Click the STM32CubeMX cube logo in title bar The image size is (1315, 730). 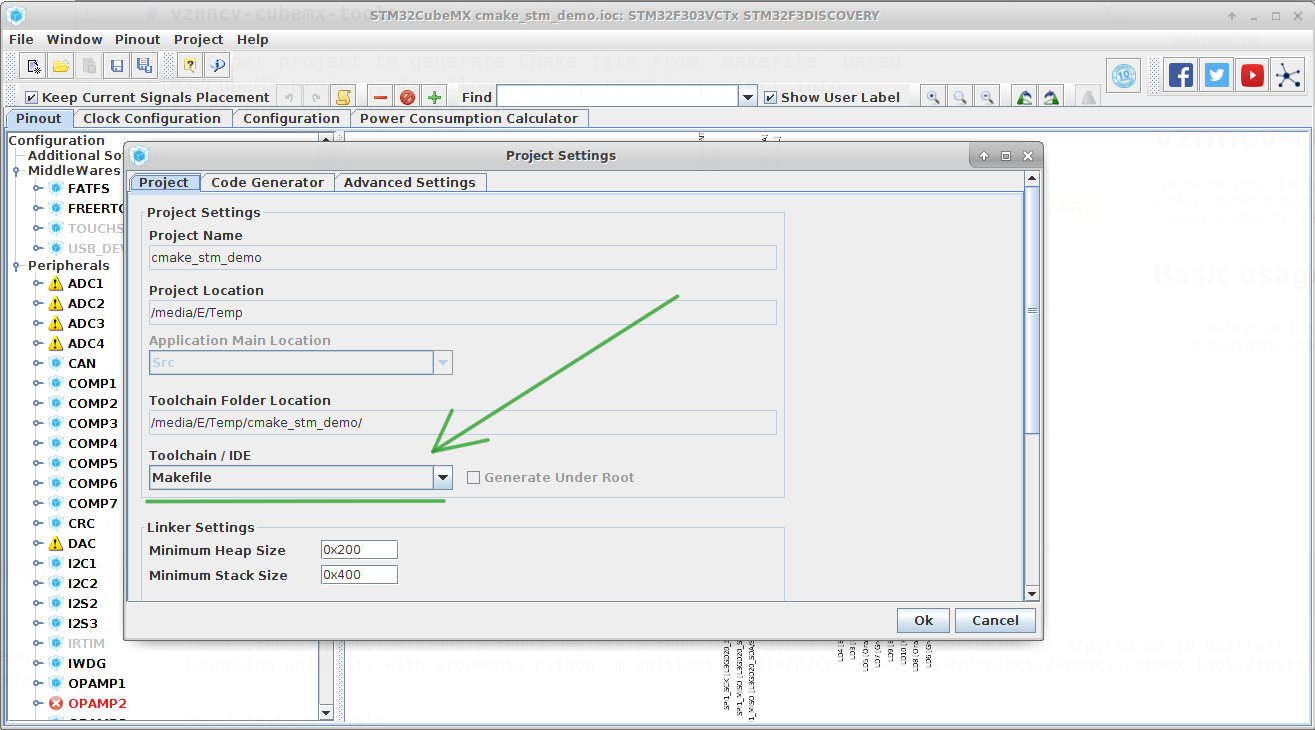pyautogui.click(x=16, y=15)
